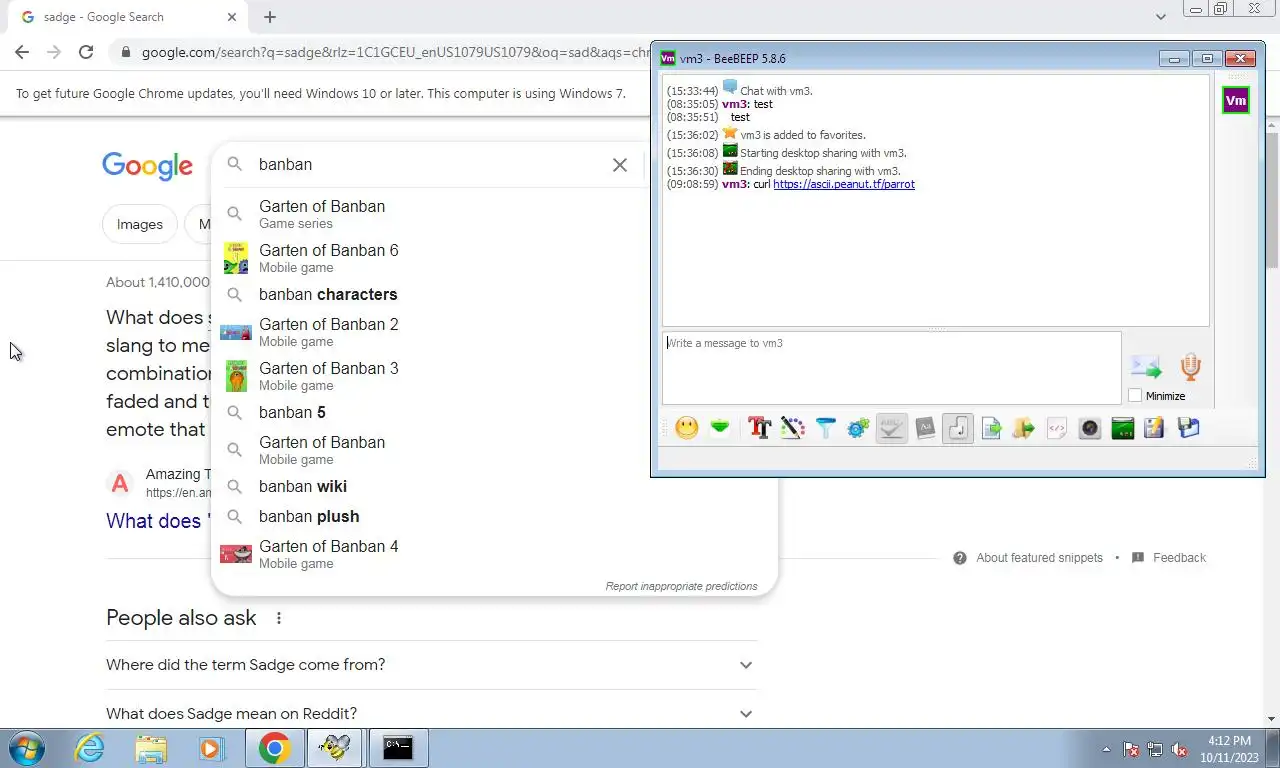Click the Chrome address bar
This screenshot has width=1280, height=768.
click(395, 52)
